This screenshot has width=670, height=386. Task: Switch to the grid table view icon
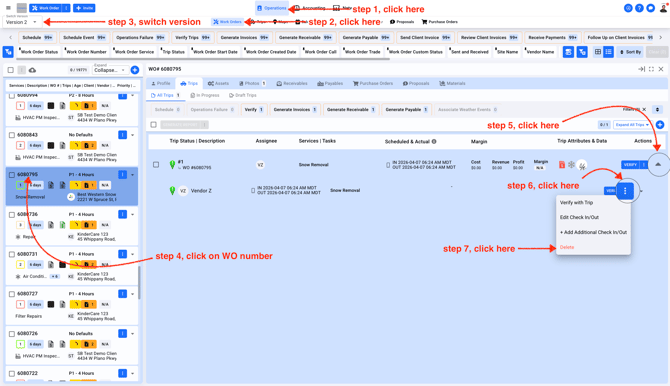pyautogui.click(x=598, y=52)
